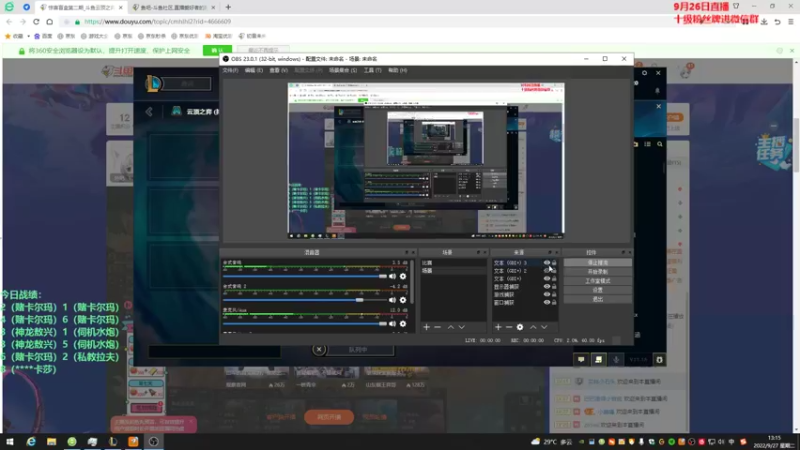Click the League client microphone icon

616,360
